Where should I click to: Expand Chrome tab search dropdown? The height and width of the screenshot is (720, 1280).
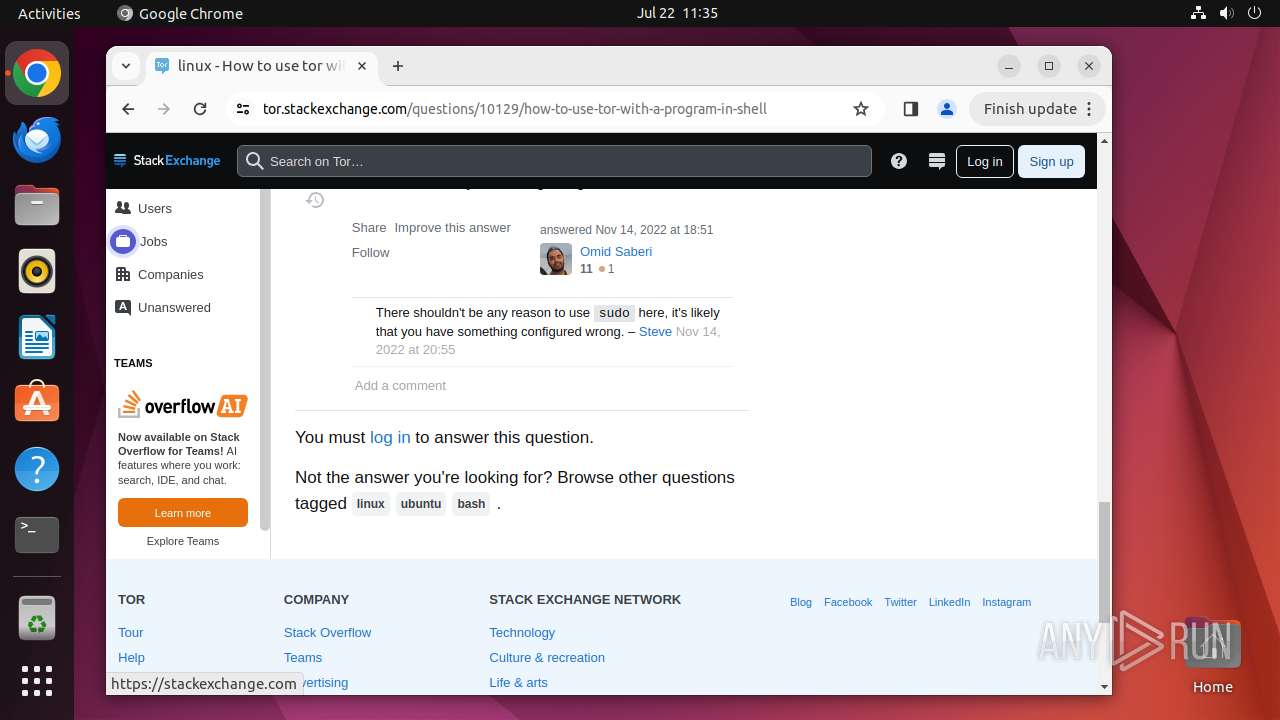coord(126,66)
